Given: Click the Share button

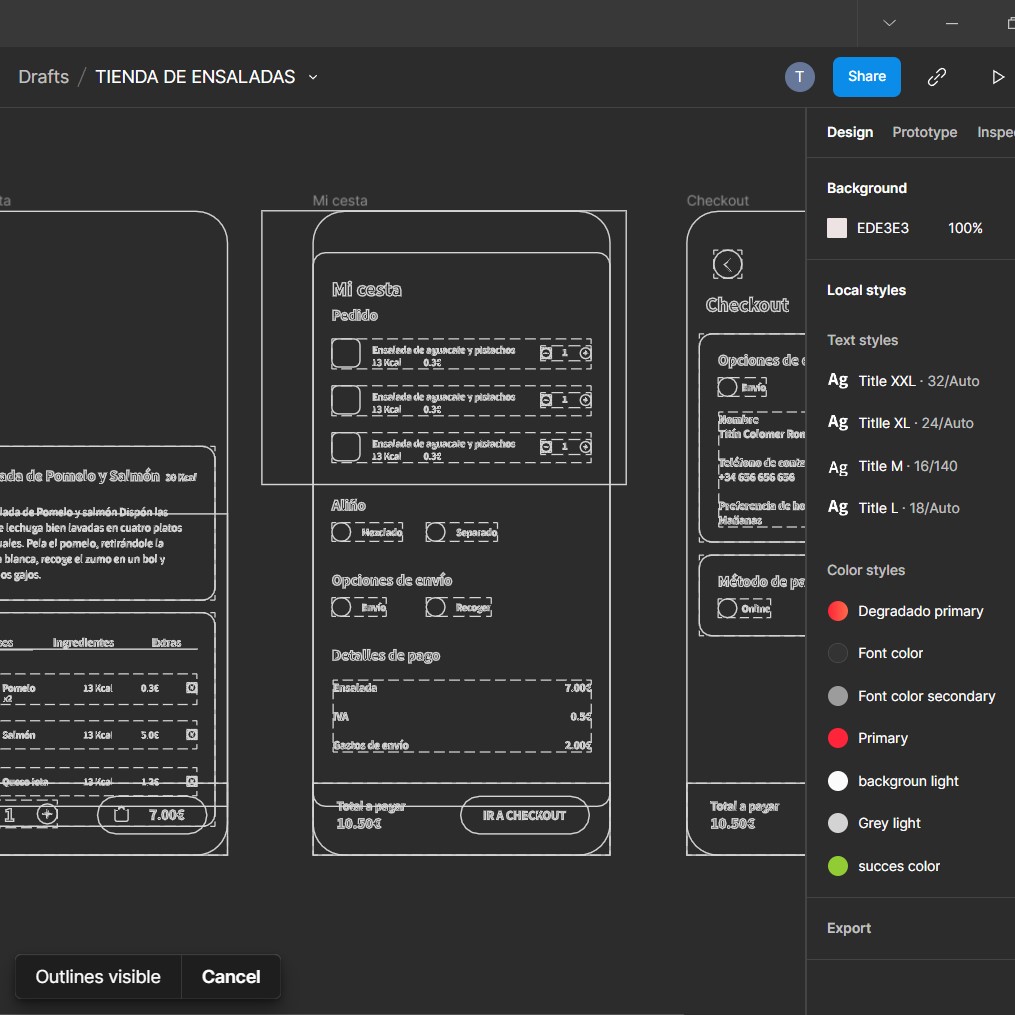Looking at the screenshot, I should [x=866, y=77].
